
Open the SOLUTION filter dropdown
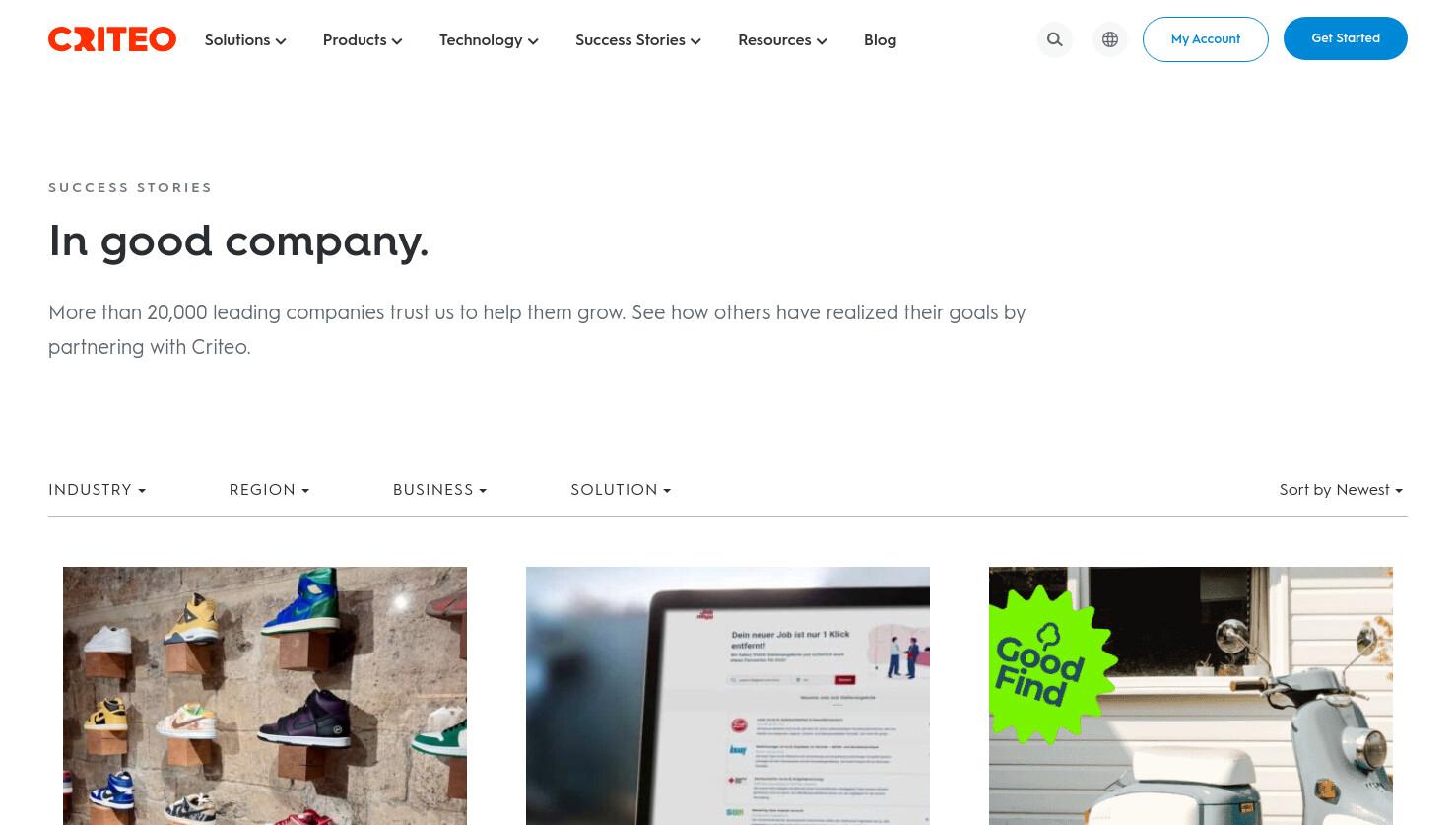pyautogui.click(x=621, y=490)
